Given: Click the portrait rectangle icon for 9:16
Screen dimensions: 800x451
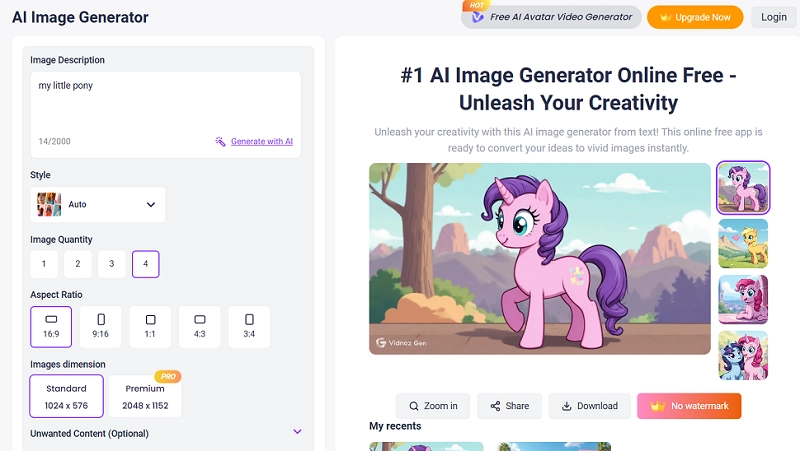Looking at the screenshot, I should point(101,319).
